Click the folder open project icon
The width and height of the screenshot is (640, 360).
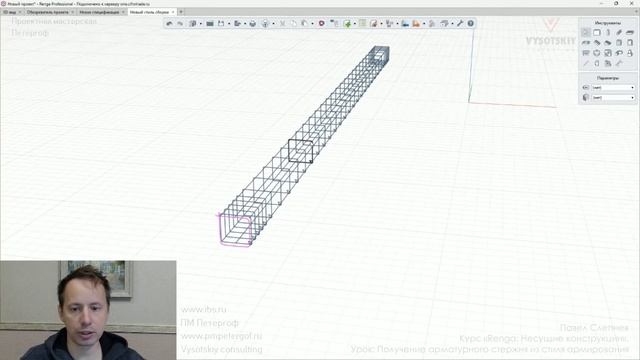point(210,24)
